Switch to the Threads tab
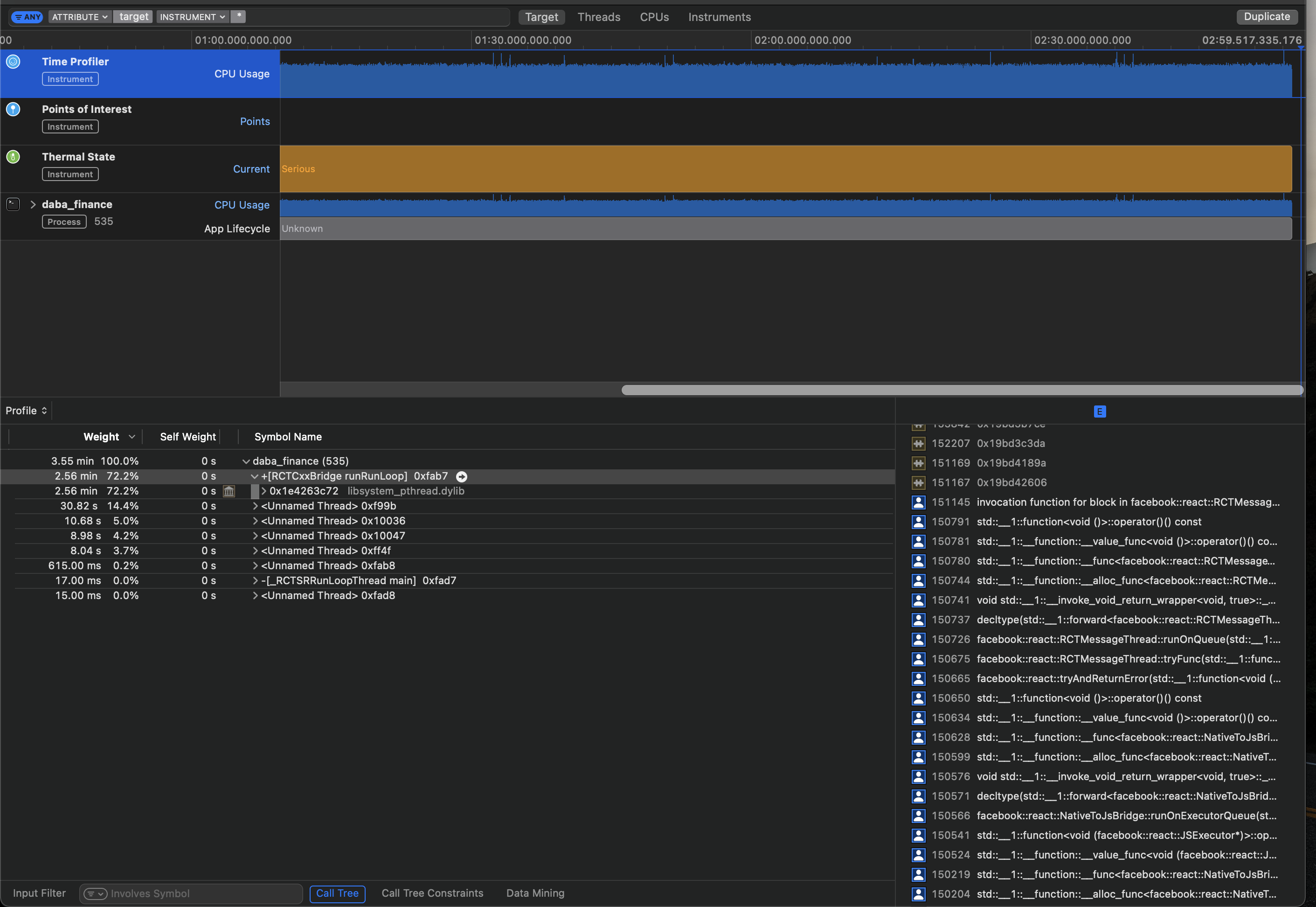 point(599,17)
